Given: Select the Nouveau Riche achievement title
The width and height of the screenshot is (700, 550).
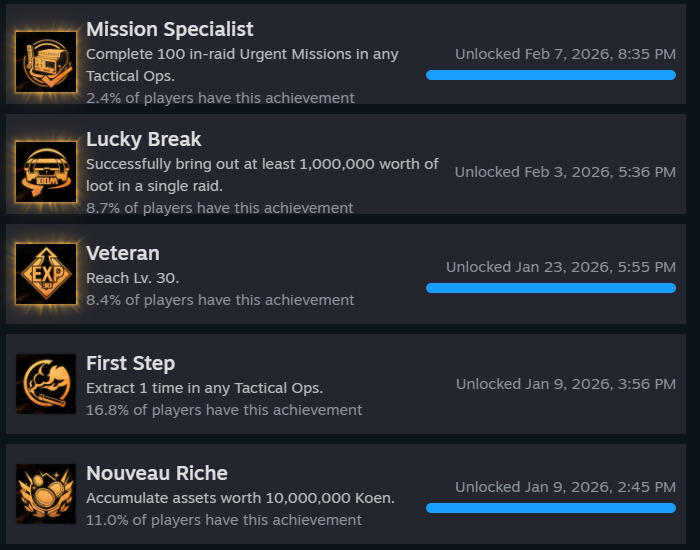Looking at the screenshot, I should tap(157, 473).
